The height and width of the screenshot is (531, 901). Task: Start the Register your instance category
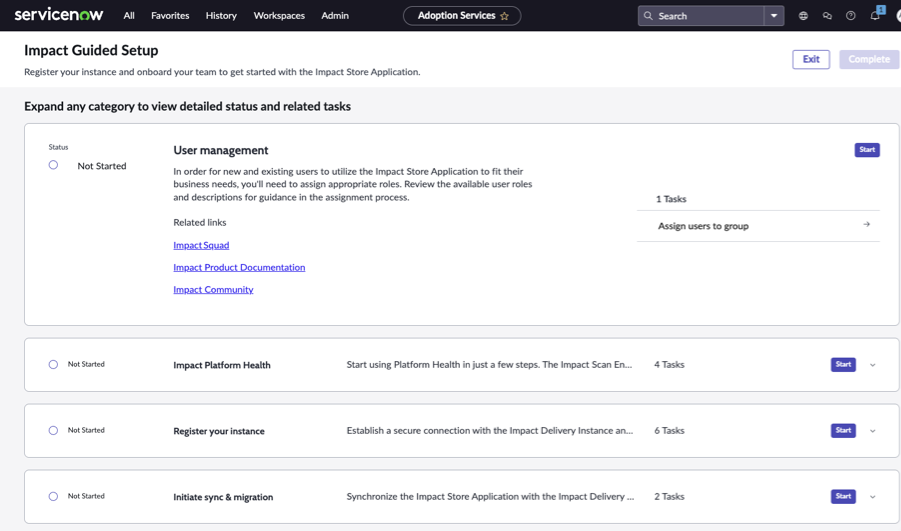click(x=843, y=430)
